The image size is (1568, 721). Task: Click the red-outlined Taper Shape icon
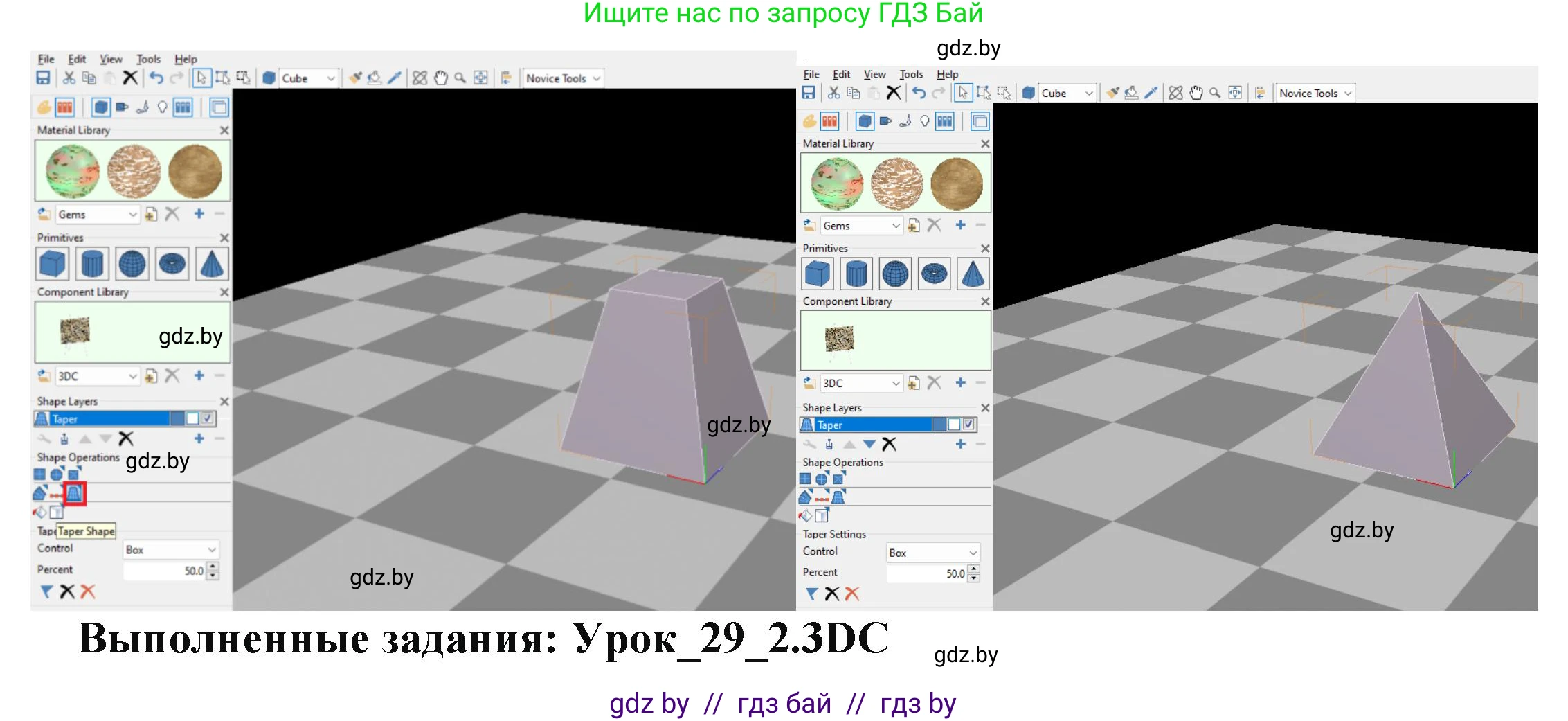click(x=74, y=493)
